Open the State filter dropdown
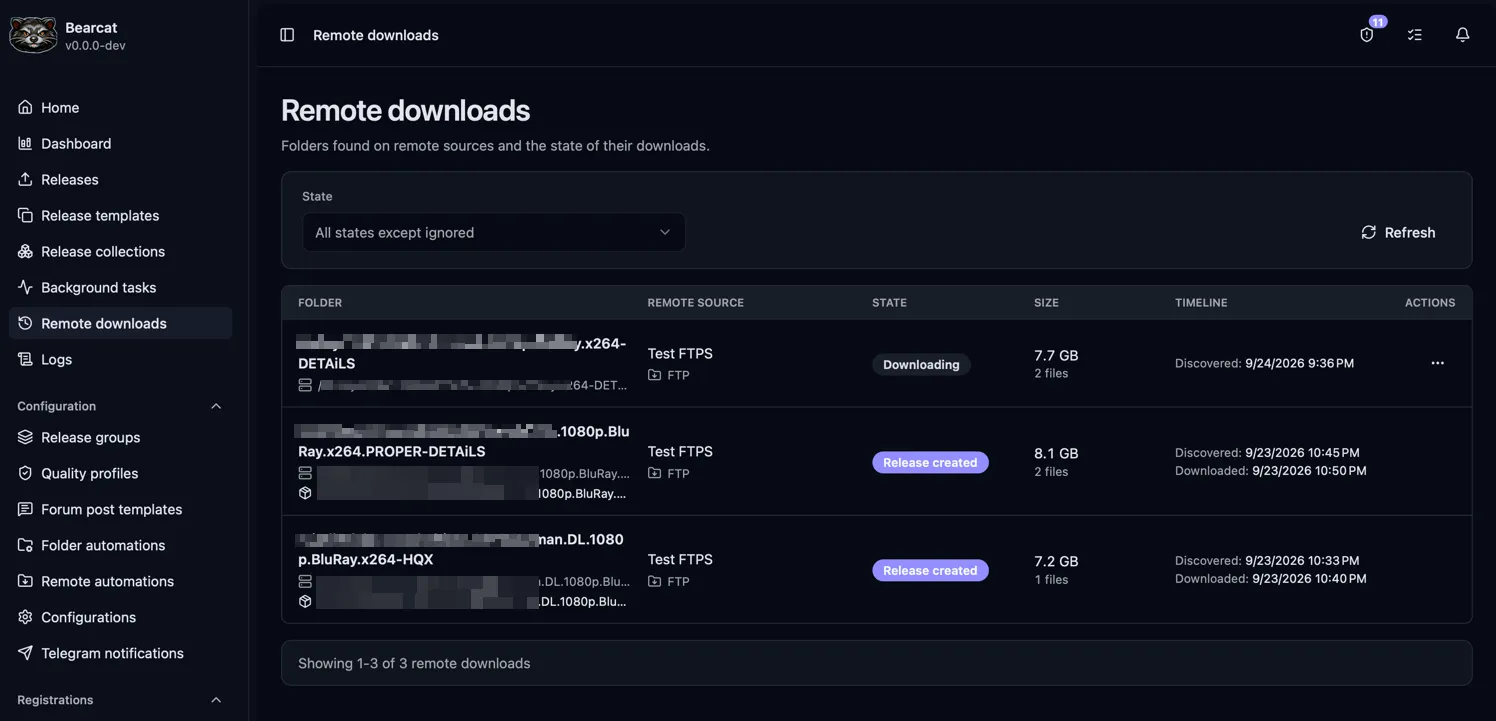1496x721 pixels. point(494,232)
